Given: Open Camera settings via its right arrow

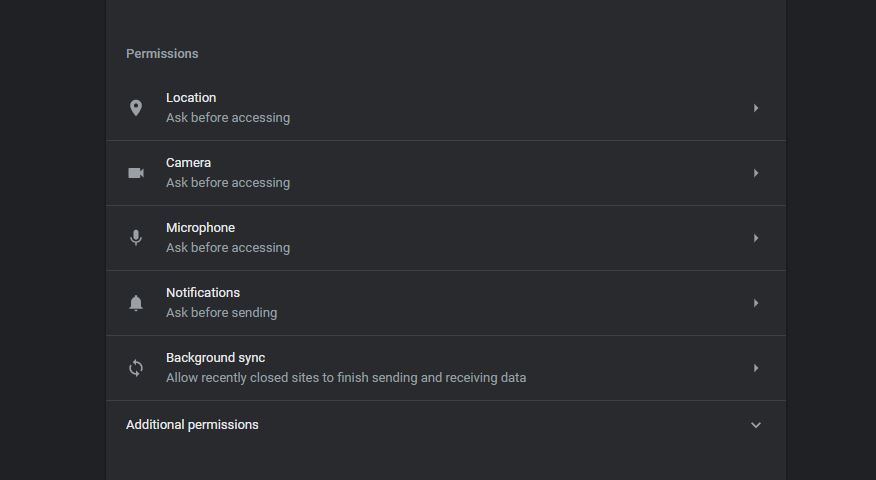Looking at the screenshot, I should (x=756, y=173).
